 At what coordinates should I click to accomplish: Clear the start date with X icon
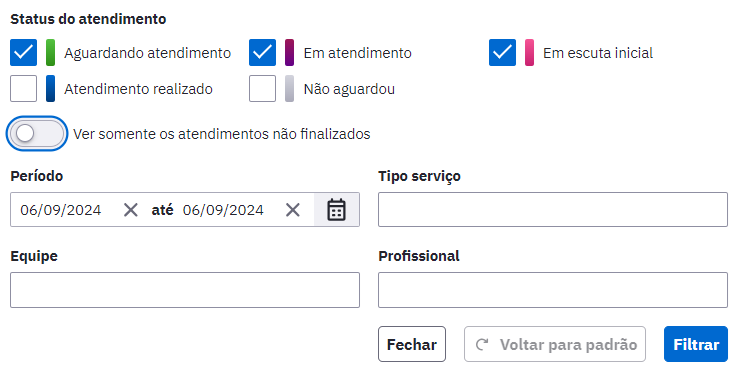click(130, 210)
